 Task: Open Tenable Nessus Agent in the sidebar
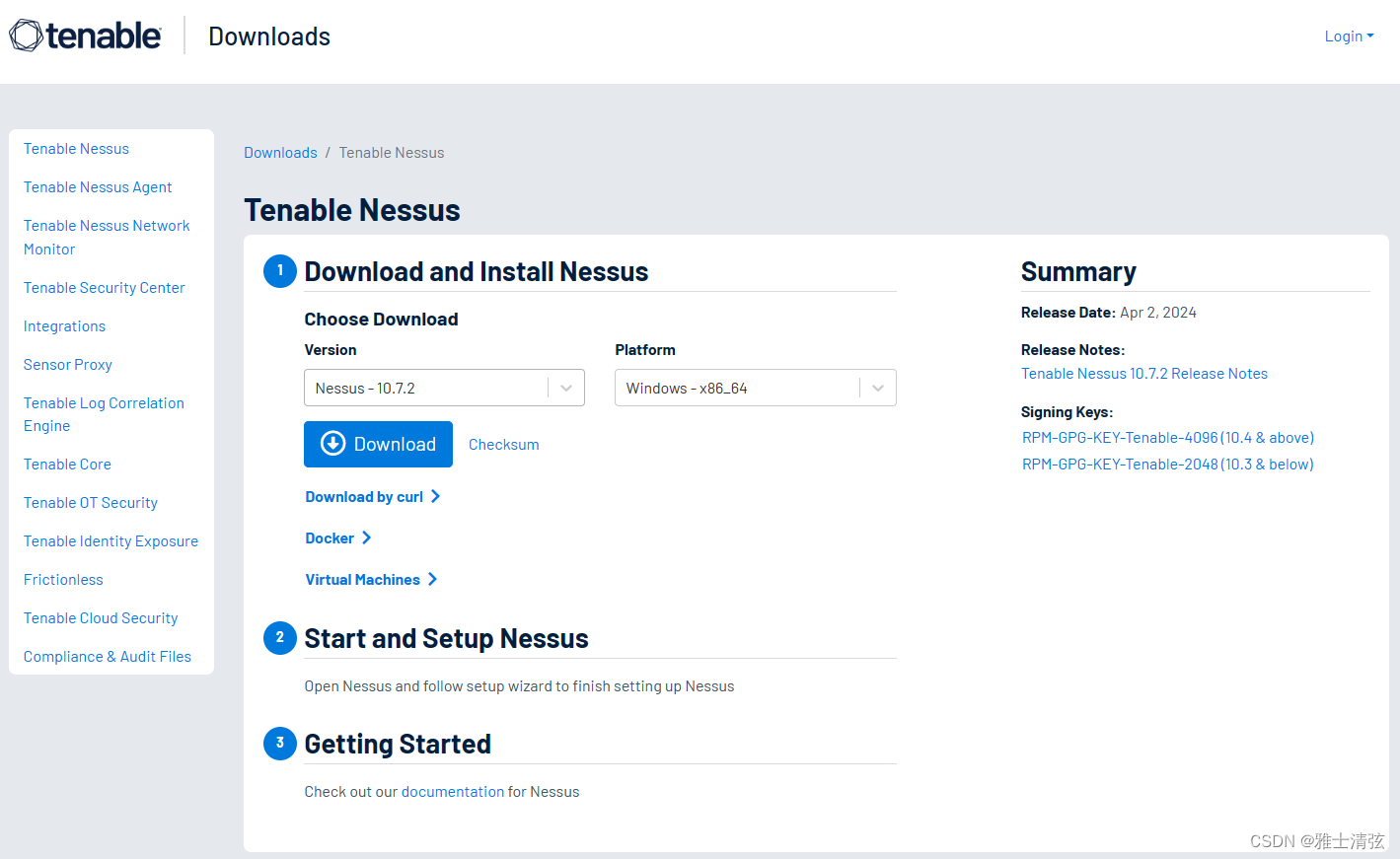tap(98, 187)
